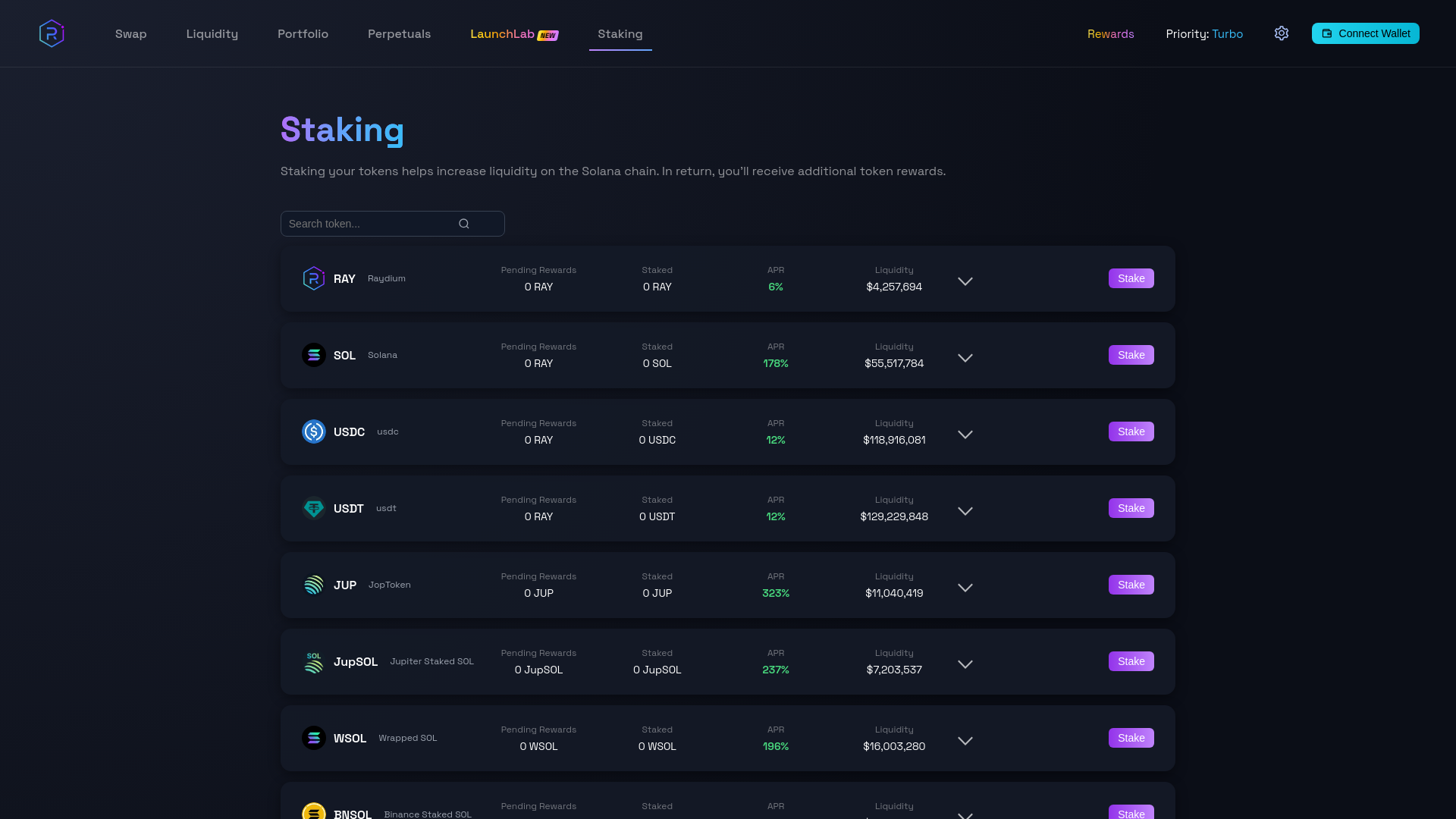
Task: Click the NEW badge beside LaunchLab
Action: tap(548, 35)
